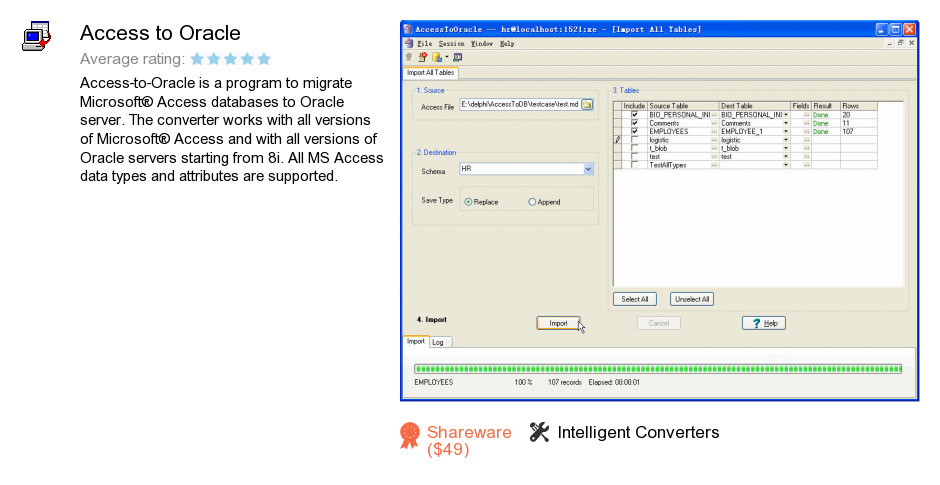Click the Source Table column header
The image size is (940, 485).
(683, 106)
